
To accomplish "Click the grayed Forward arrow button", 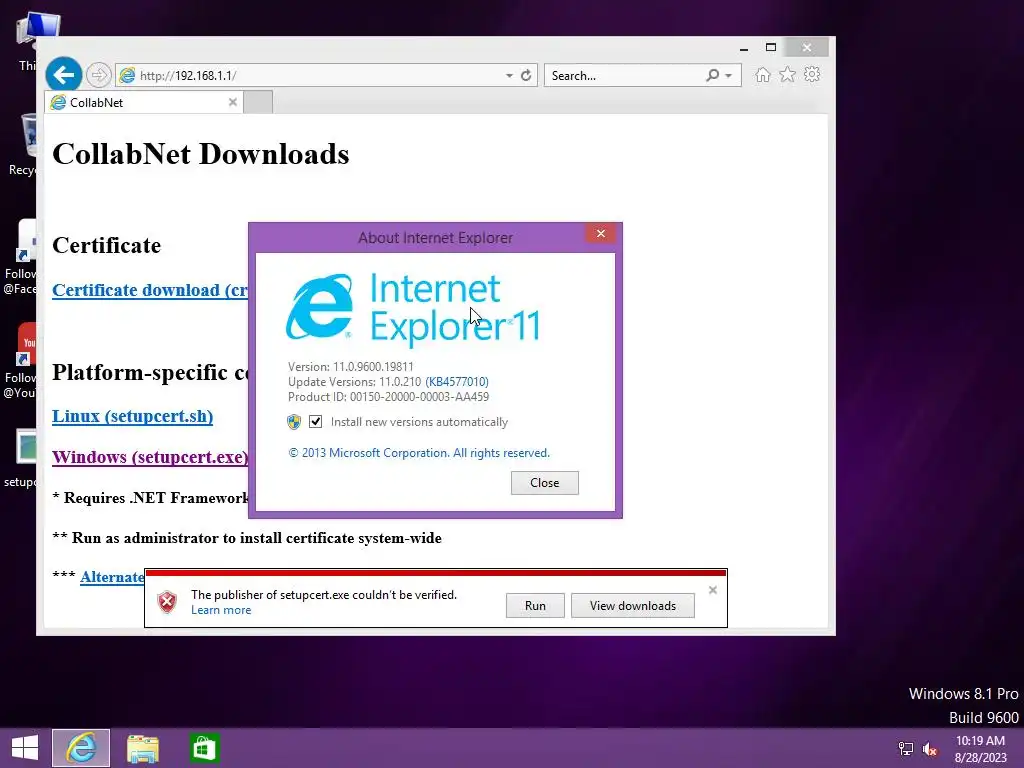I will [99, 75].
